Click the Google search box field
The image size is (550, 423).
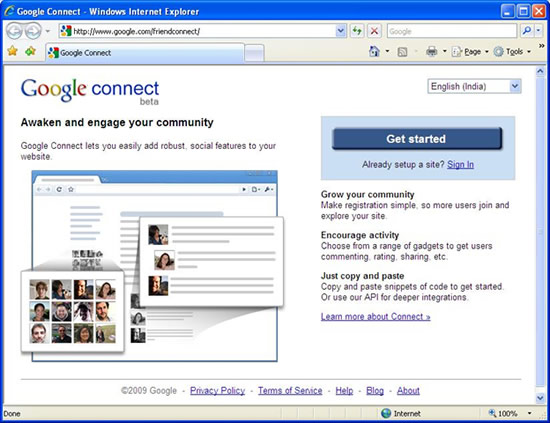[452, 31]
